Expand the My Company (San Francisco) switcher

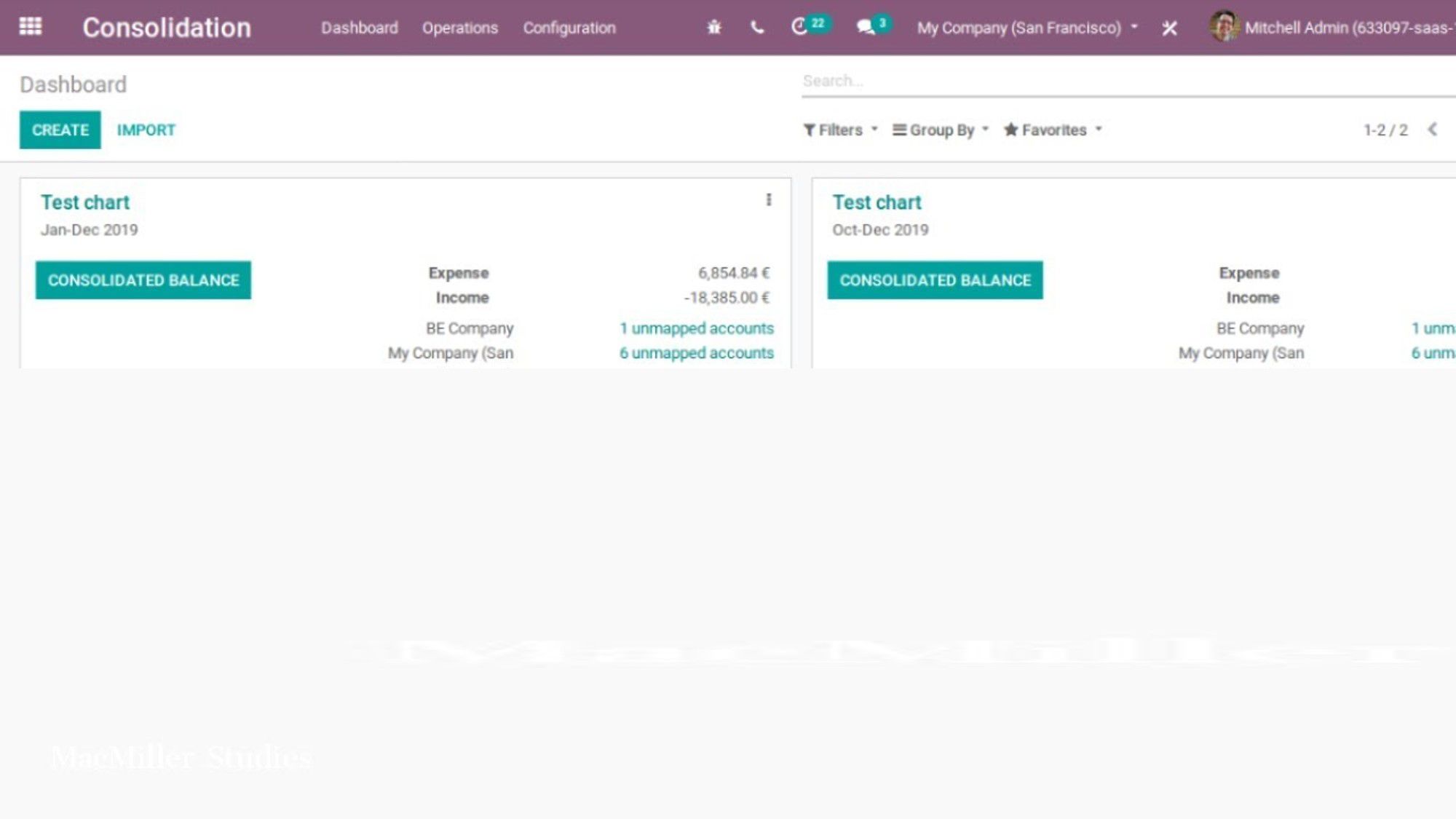tap(1027, 28)
